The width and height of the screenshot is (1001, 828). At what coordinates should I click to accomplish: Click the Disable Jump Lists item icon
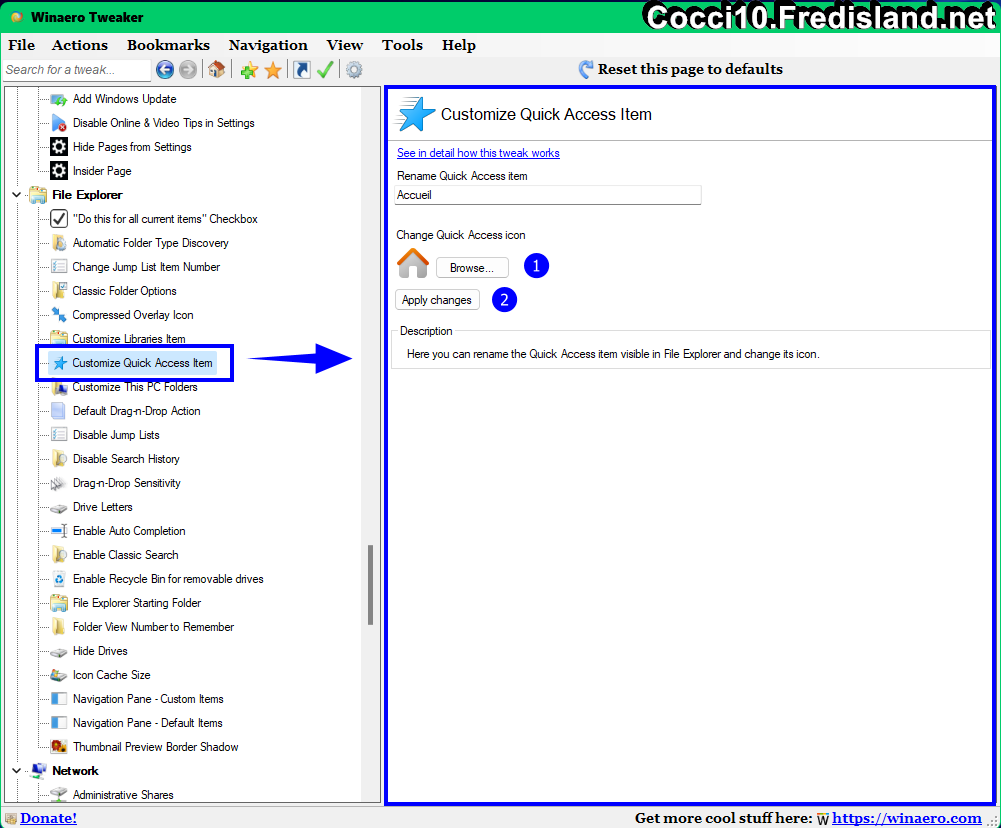tap(59, 435)
